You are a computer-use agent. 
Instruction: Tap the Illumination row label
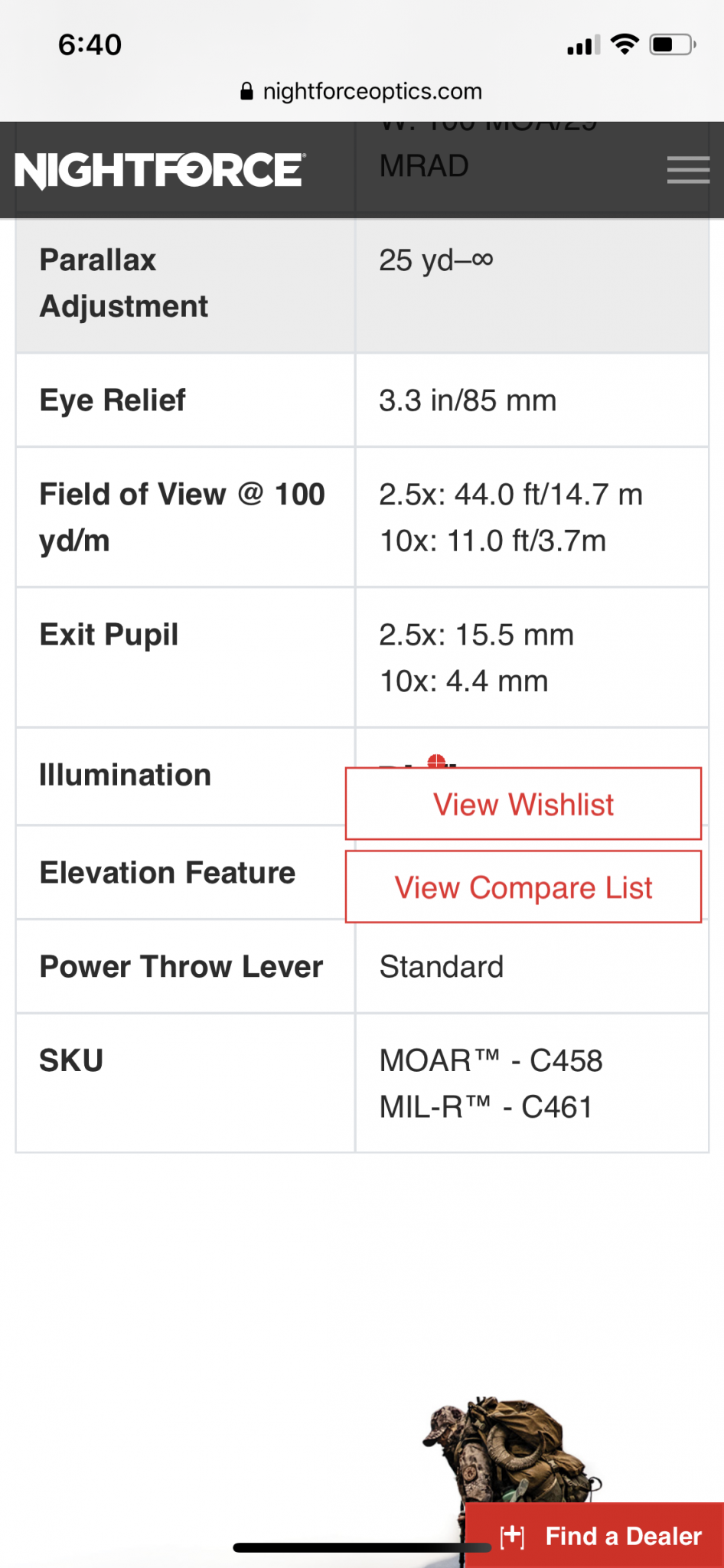[126, 775]
